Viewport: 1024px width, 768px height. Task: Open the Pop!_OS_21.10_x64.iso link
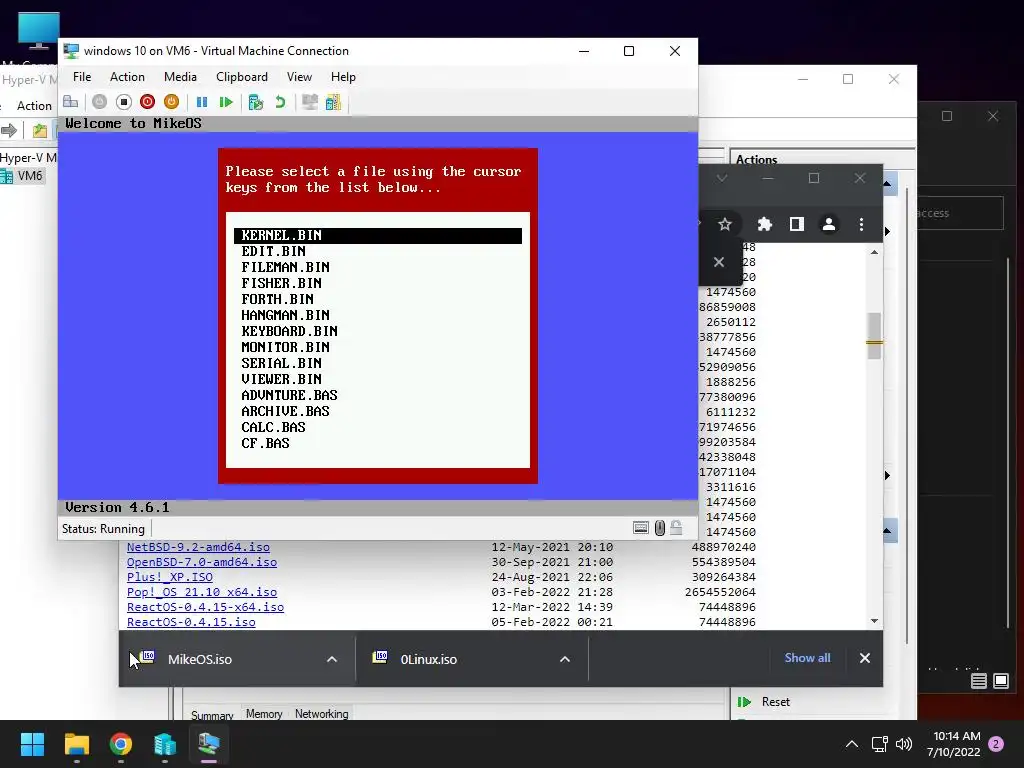(x=202, y=592)
